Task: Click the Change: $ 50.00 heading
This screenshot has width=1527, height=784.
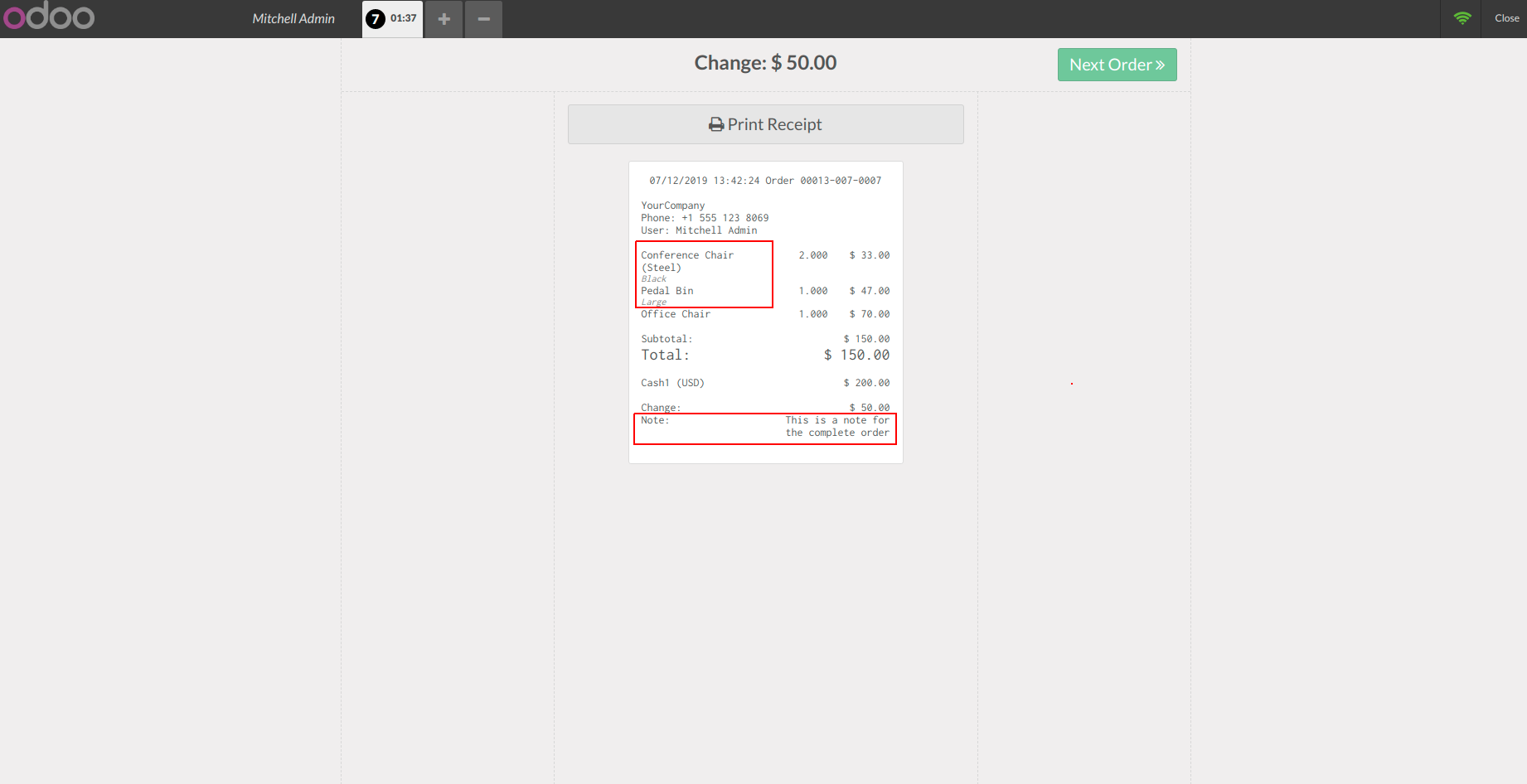Action: (x=764, y=62)
